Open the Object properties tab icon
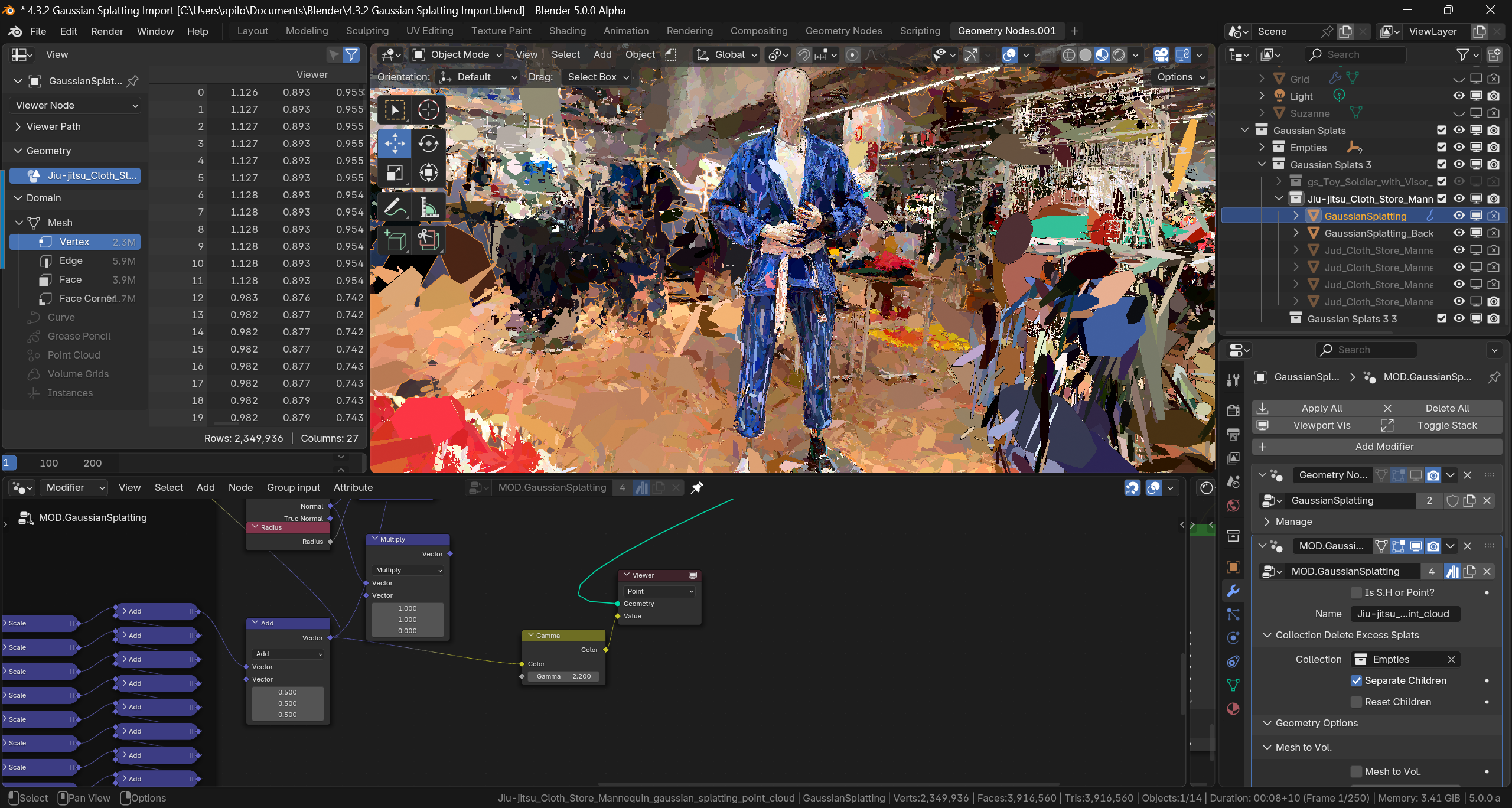1512x808 pixels. [x=1233, y=567]
